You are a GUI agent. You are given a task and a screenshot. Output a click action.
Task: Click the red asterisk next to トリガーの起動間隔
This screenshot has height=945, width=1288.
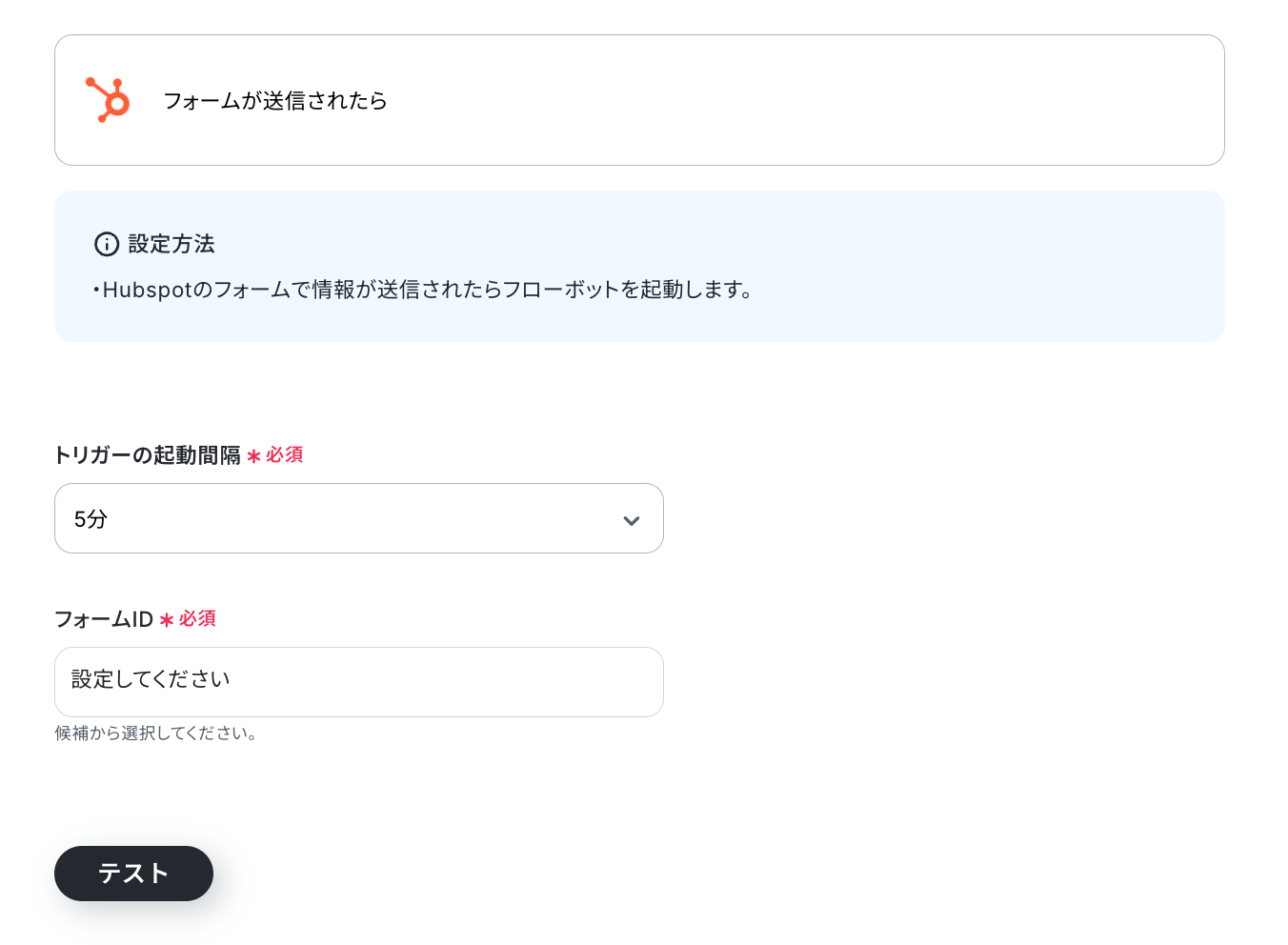point(253,456)
